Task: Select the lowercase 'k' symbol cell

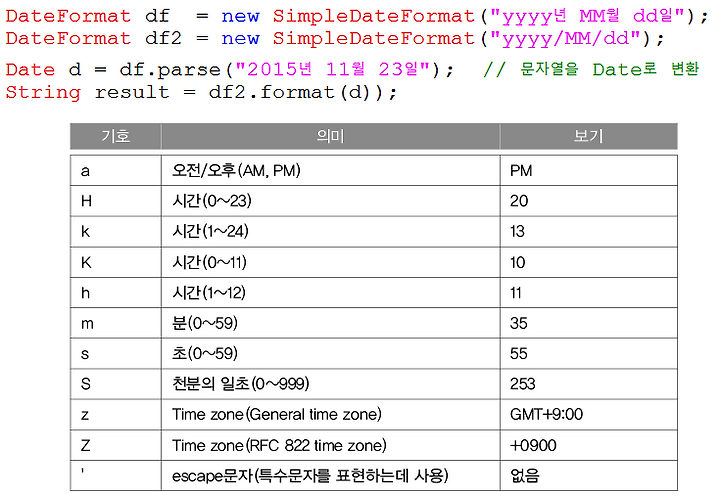Action: coord(116,232)
